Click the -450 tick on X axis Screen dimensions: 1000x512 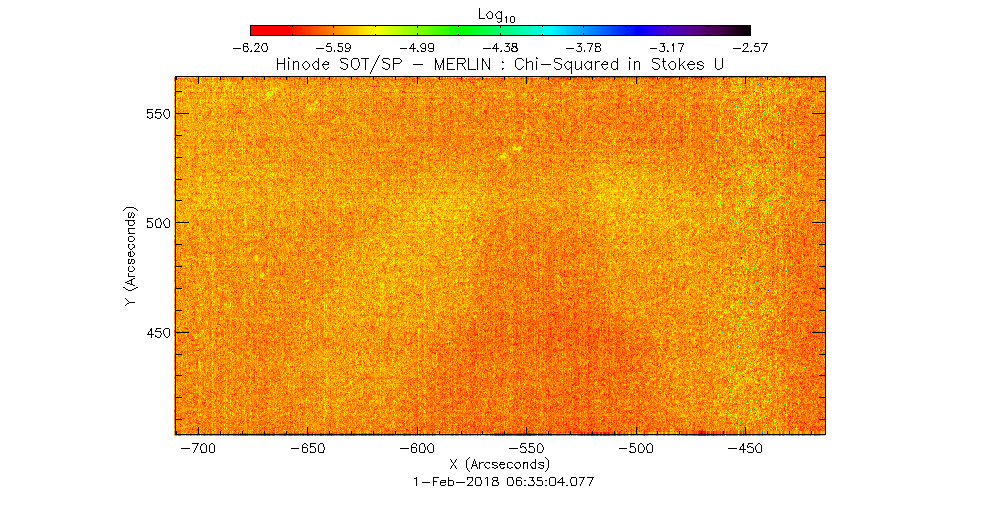click(746, 449)
